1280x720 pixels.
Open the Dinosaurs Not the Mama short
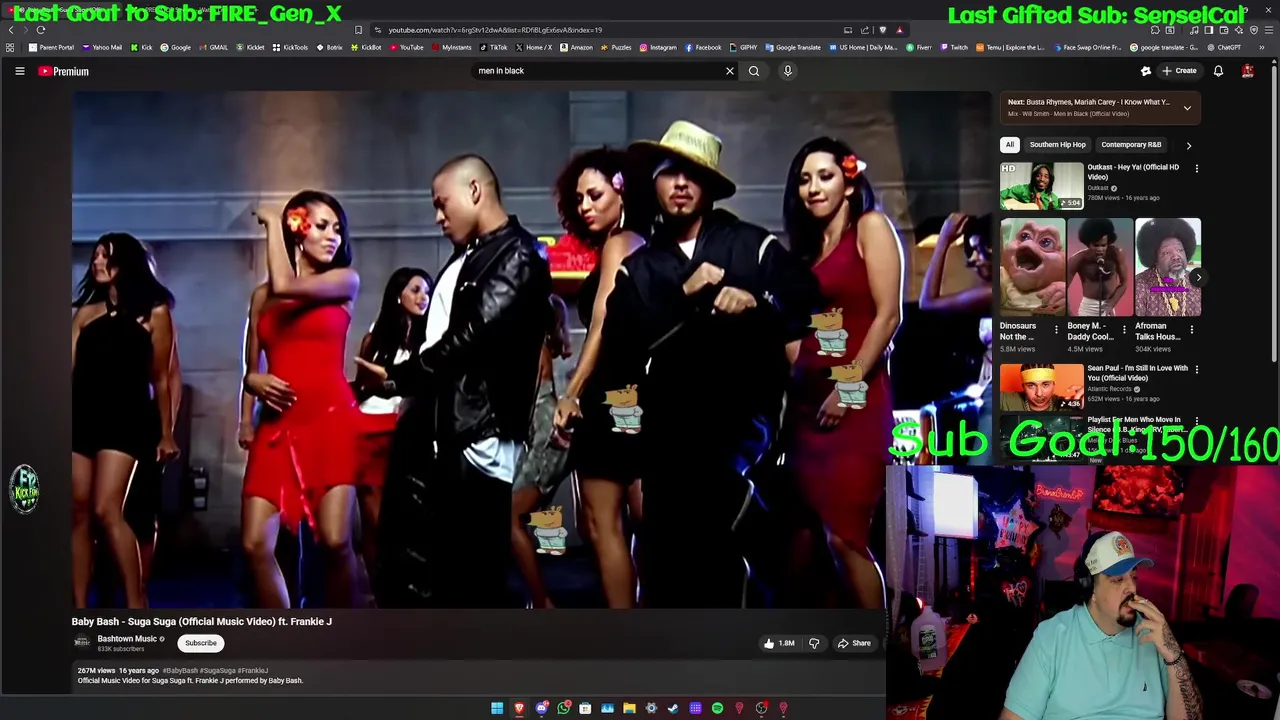point(1032,268)
